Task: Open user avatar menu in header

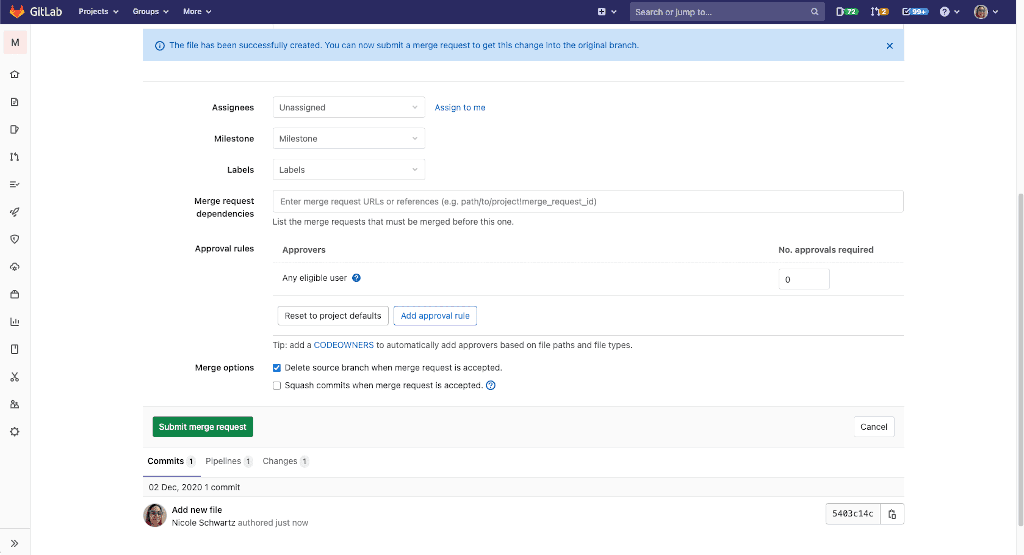Action: 985,12
